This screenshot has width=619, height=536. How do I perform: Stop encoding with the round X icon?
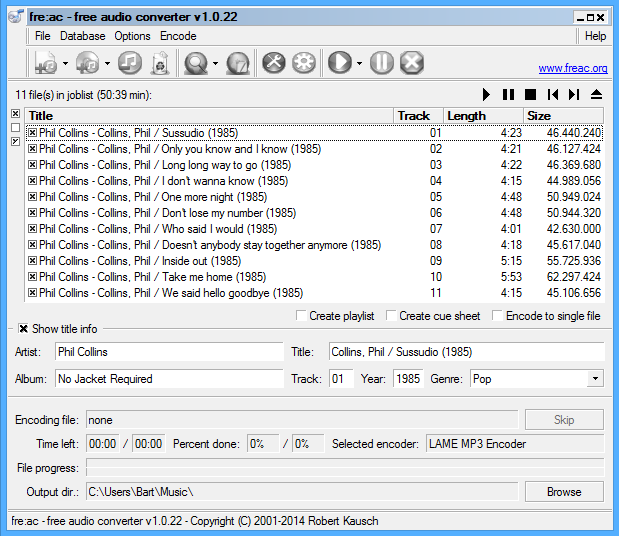point(411,63)
